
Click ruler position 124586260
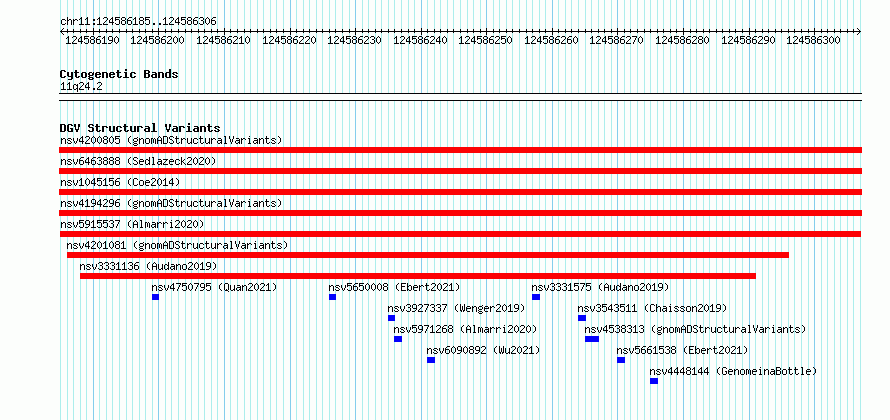coord(552,40)
